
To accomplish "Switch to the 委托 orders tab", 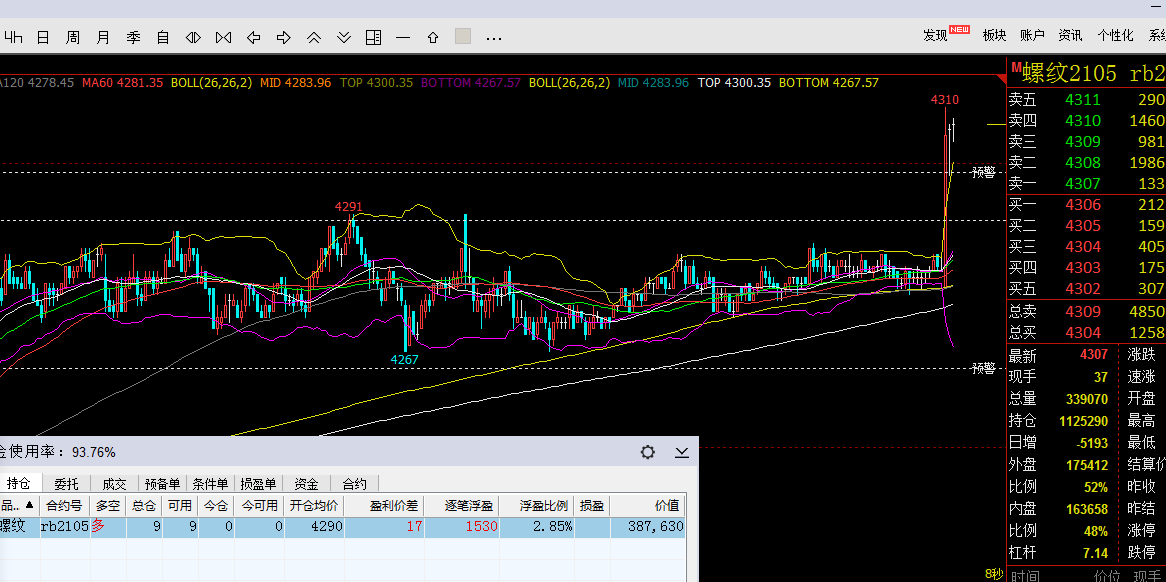I will pyautogui.click(x=66, y=484).
